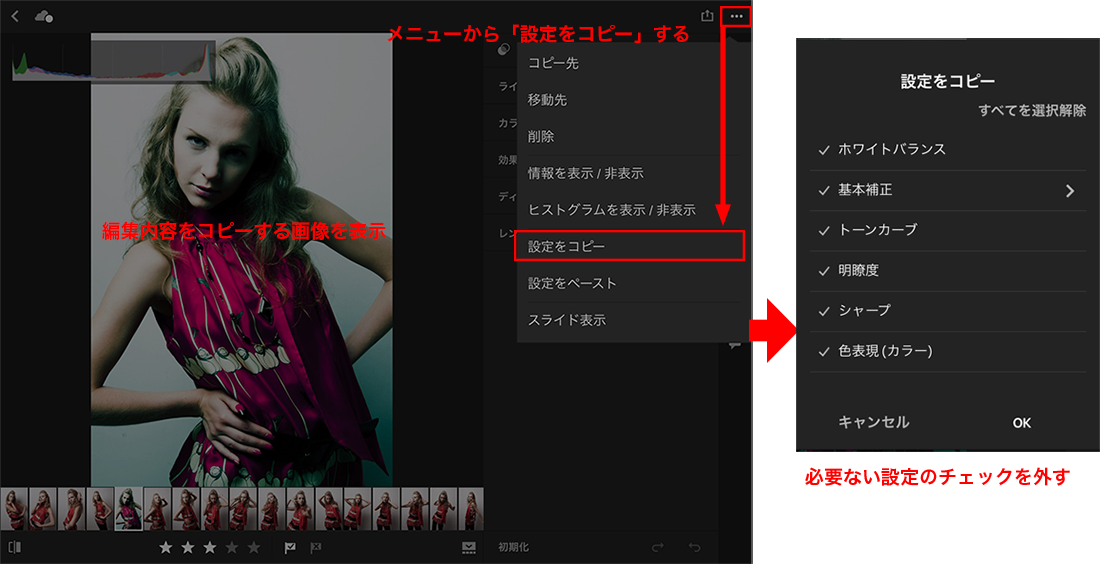Open the share icon at top
This screenshot has height=564, width=1100.
tap(707, 16)
